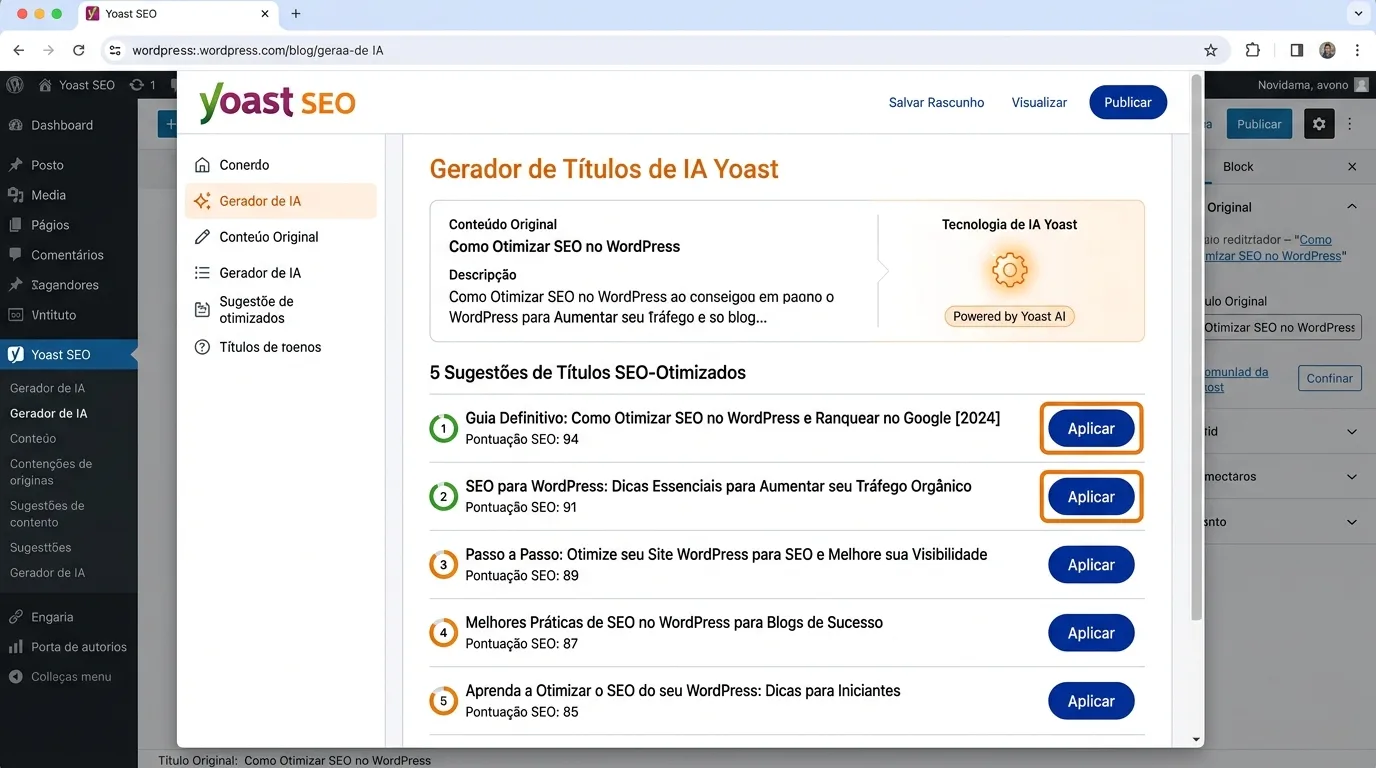Click the Visualizar link
1376x768 pixels.
pos(1039,102)
